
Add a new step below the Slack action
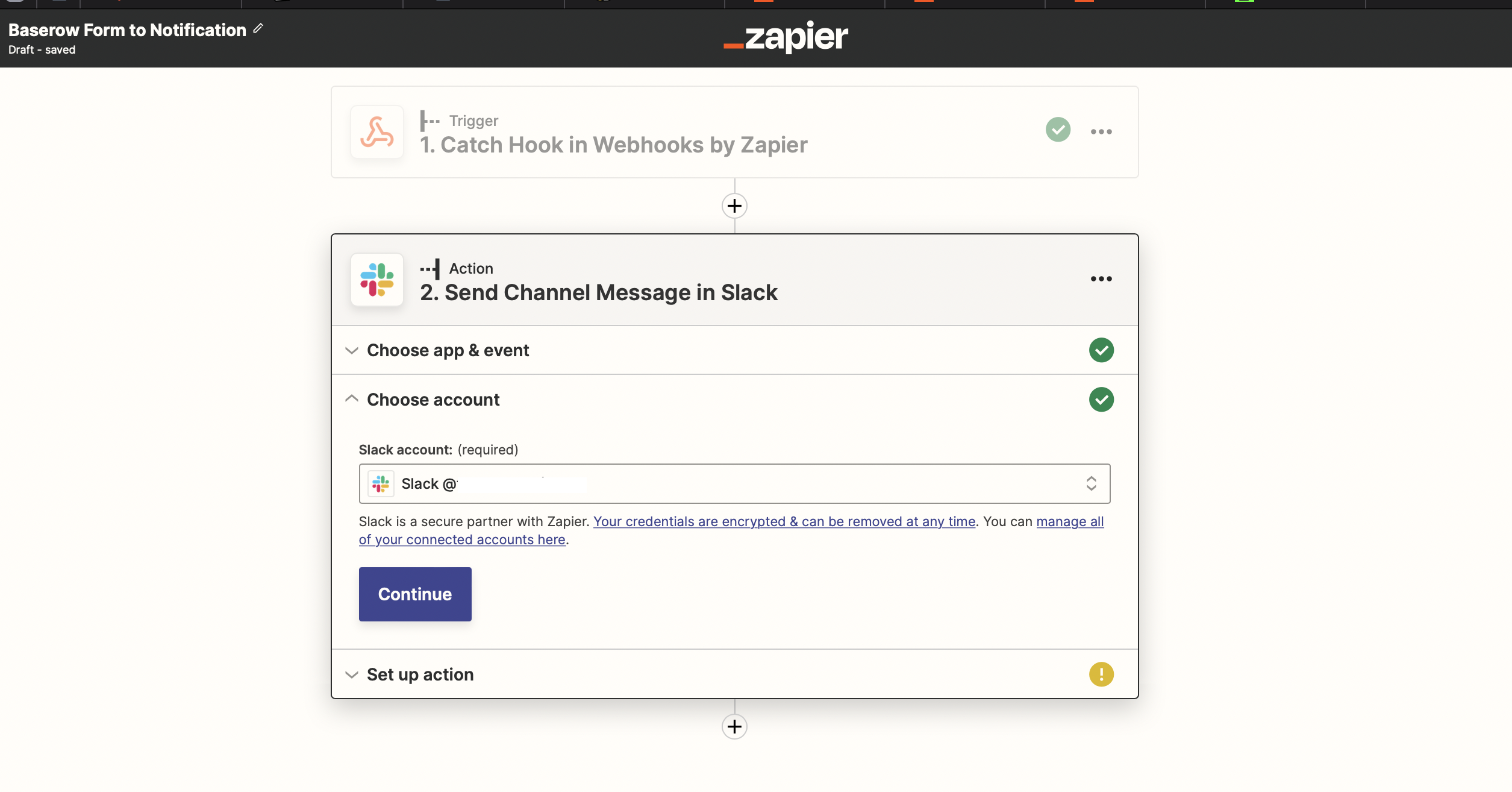point(734,726)
